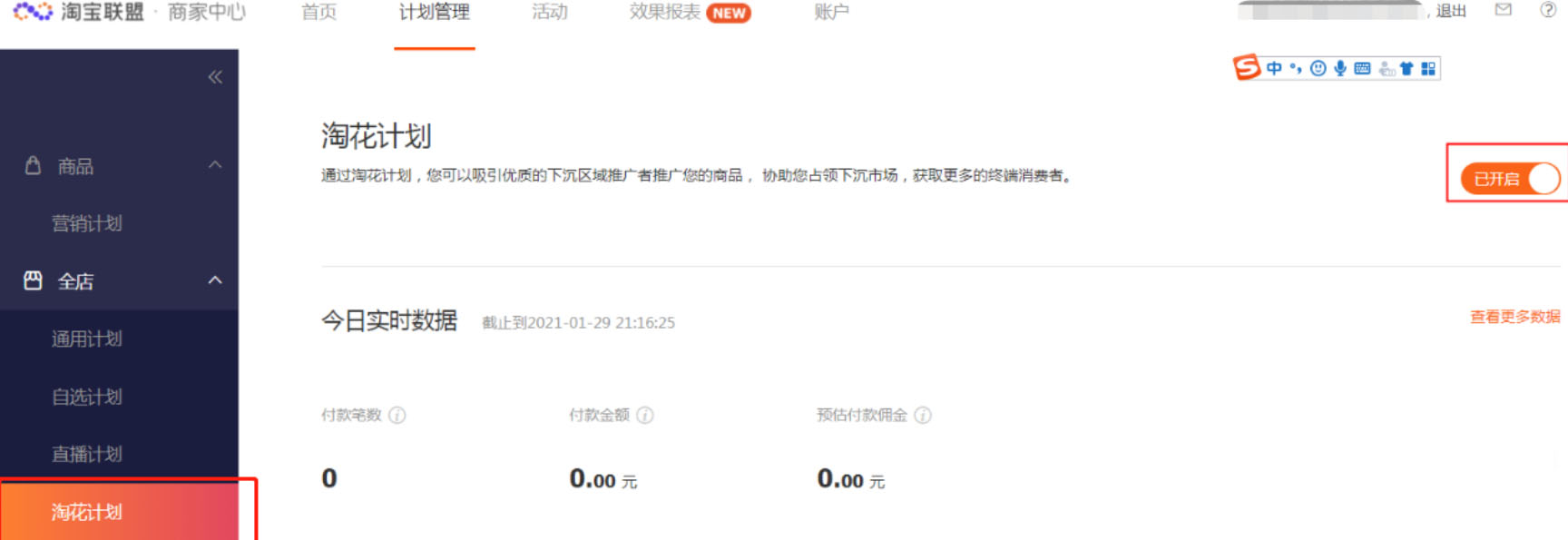Collapse the sidebar with double-arrow icon

(x=215, y=77)
